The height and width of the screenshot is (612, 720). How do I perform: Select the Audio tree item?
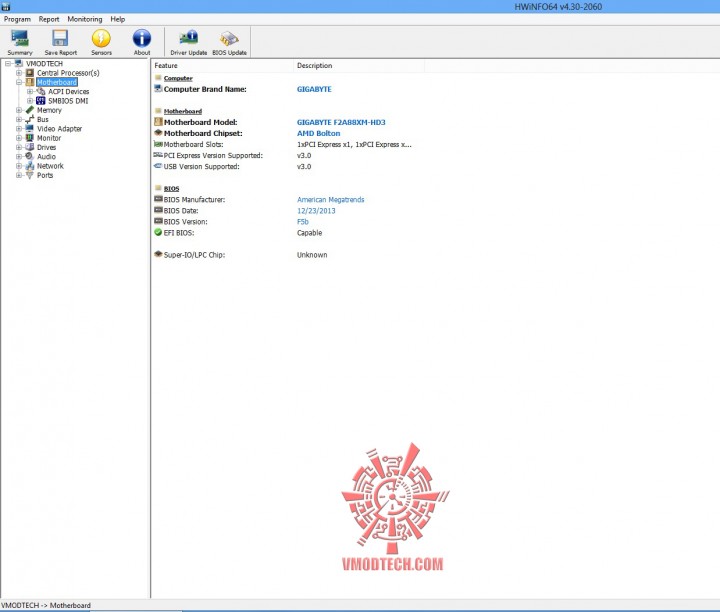46,157
